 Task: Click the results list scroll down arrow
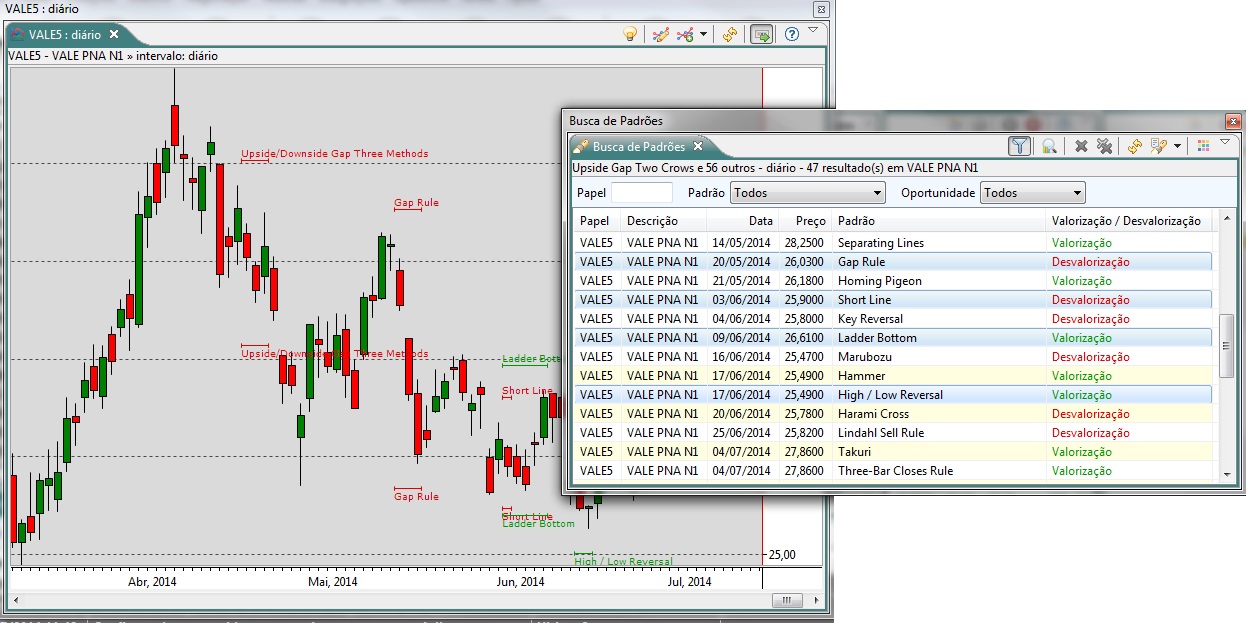coord(1228,474)
